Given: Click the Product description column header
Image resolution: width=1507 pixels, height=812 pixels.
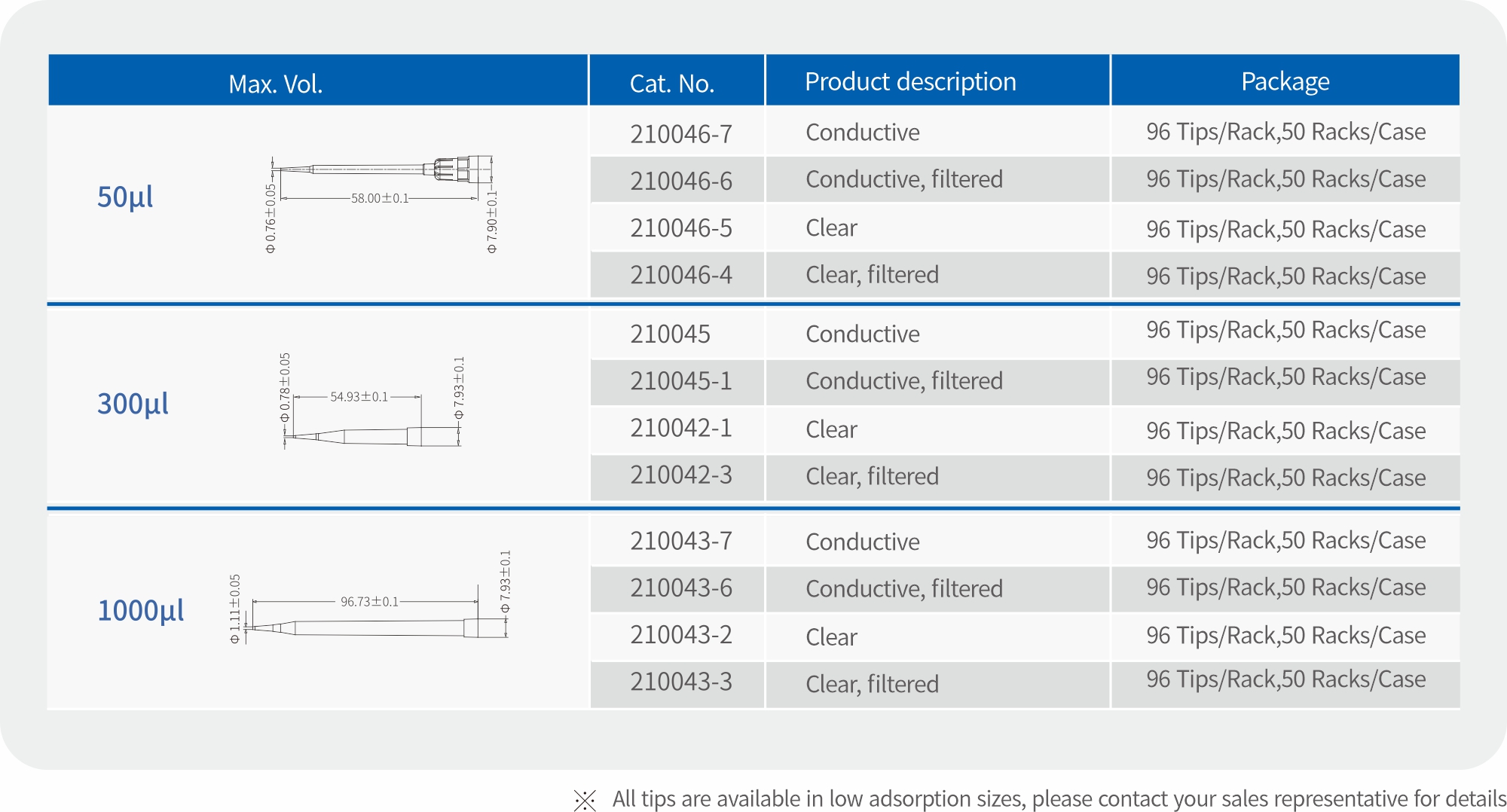Looking at the screenshot, I should 910,81.
